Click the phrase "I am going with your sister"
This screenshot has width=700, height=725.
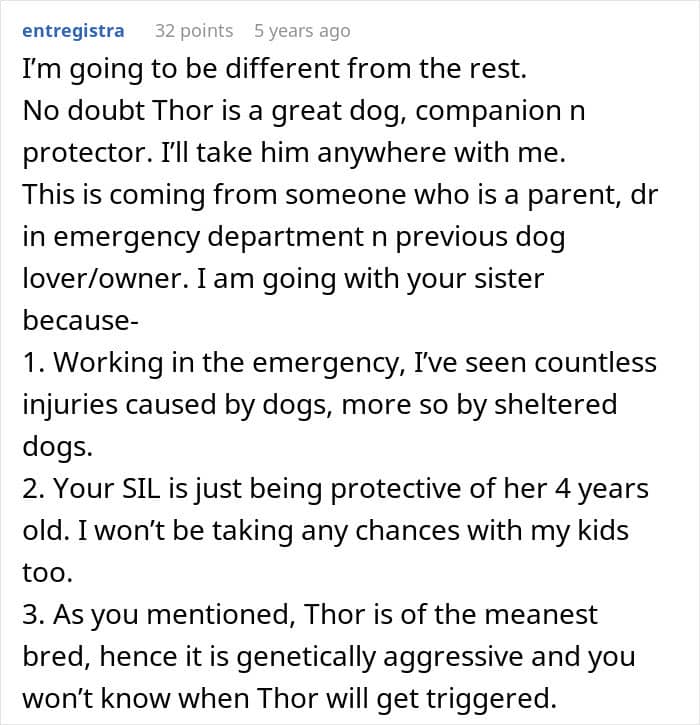[x=370, y=279]
